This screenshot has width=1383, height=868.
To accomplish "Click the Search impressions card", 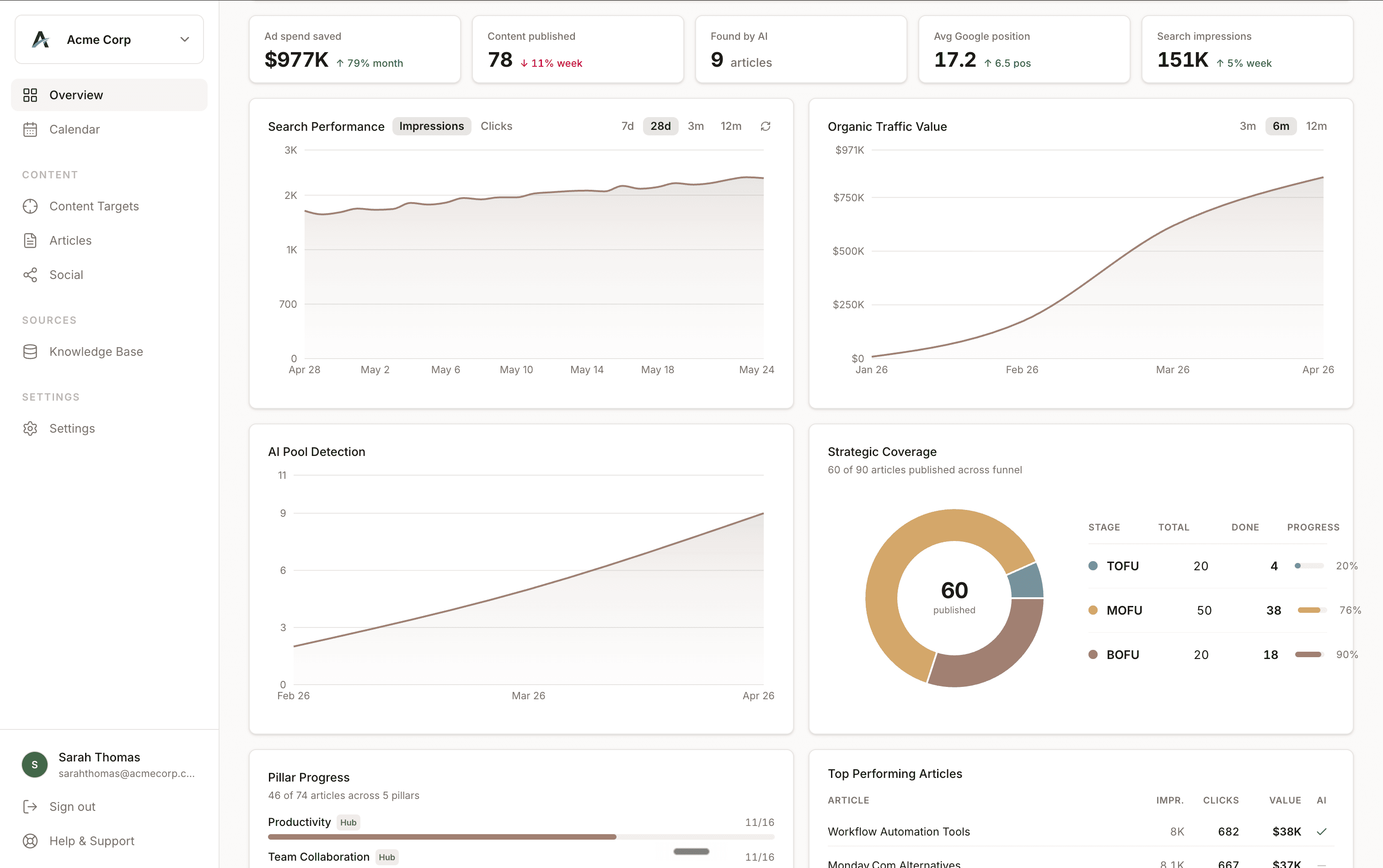I will (1248, 49).
